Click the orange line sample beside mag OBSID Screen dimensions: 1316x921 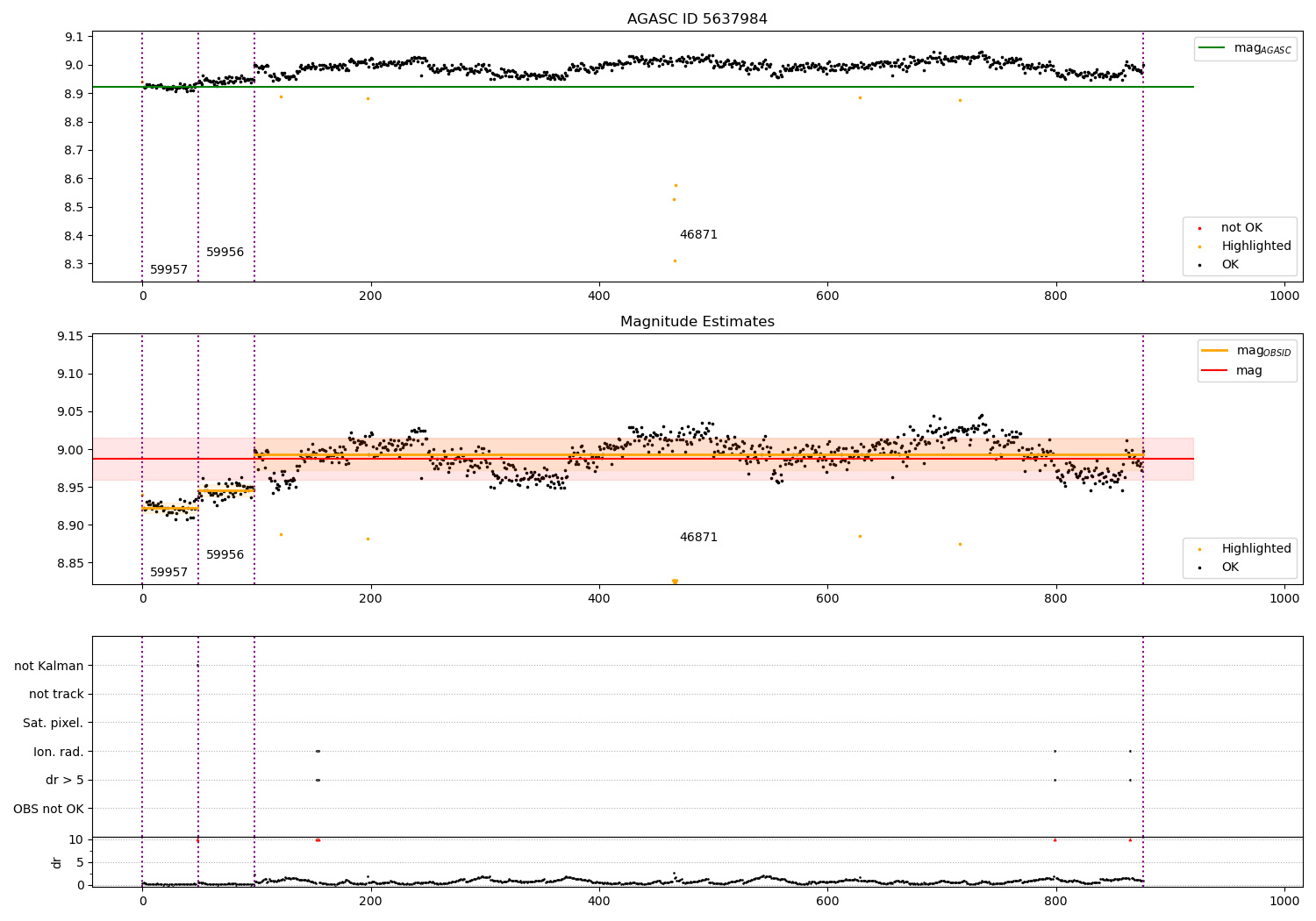[x=1215, y=351]
